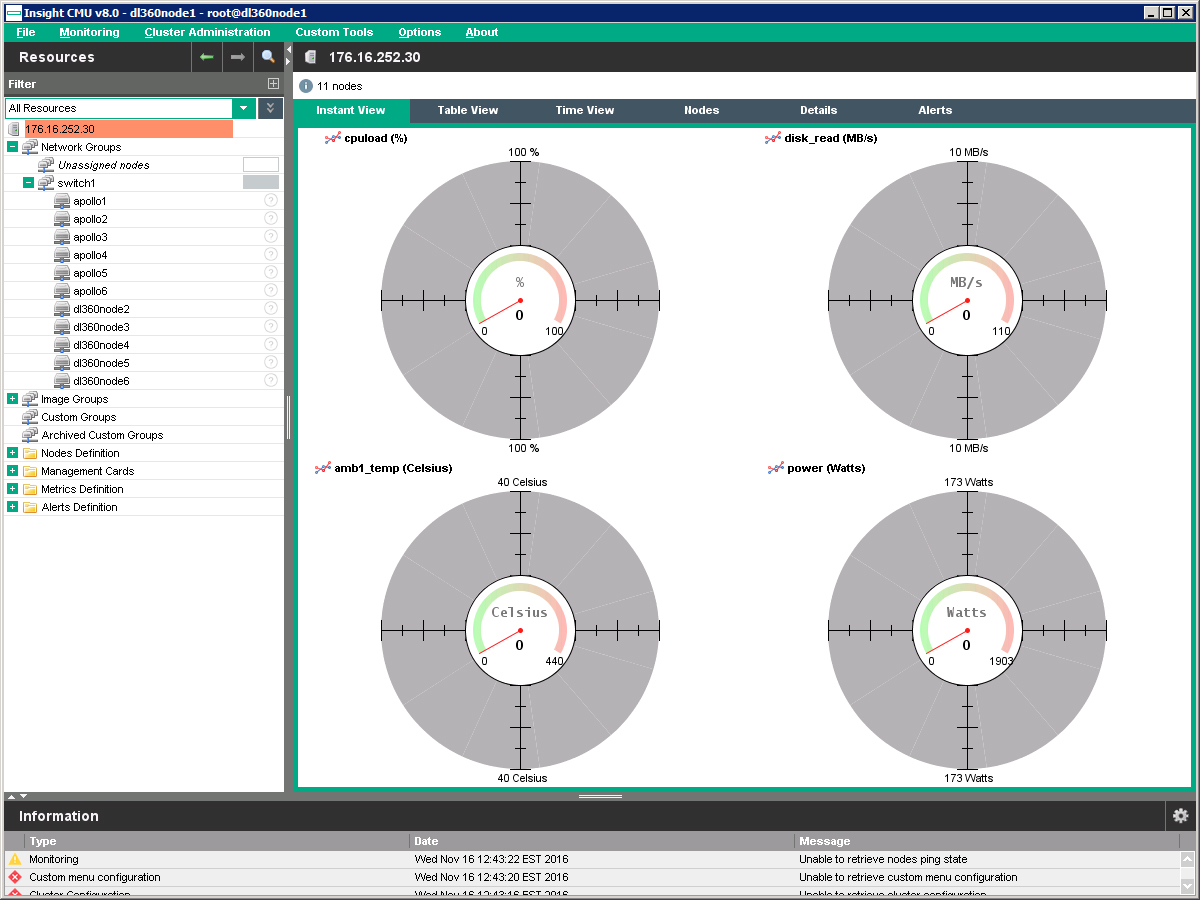Viewport: 1200px width, 900px height.
Task: Click the grey status box beside switch1
Action: [x=261, y=183]
